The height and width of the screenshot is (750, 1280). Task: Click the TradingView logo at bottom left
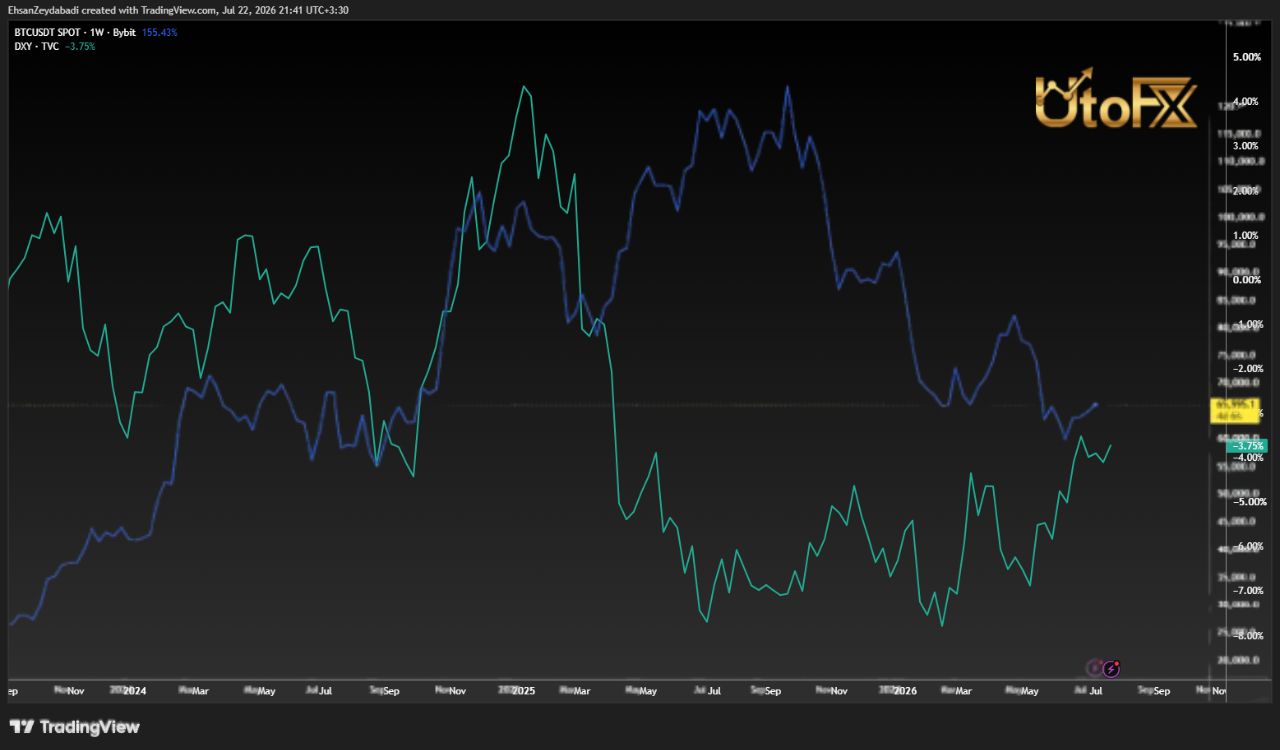[x=75, y=727]
